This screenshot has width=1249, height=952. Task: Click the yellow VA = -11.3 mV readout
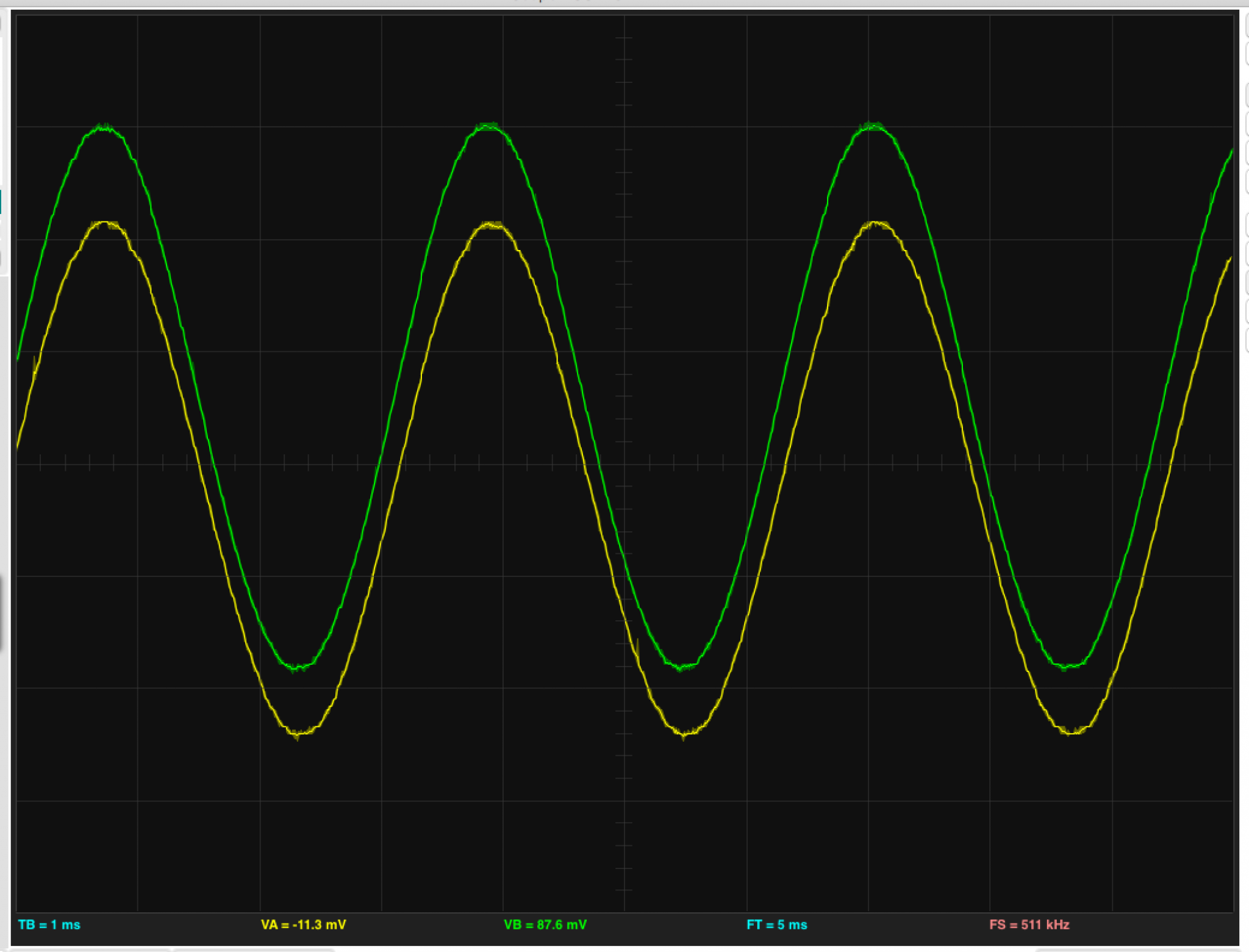click(x=303, y=925)
